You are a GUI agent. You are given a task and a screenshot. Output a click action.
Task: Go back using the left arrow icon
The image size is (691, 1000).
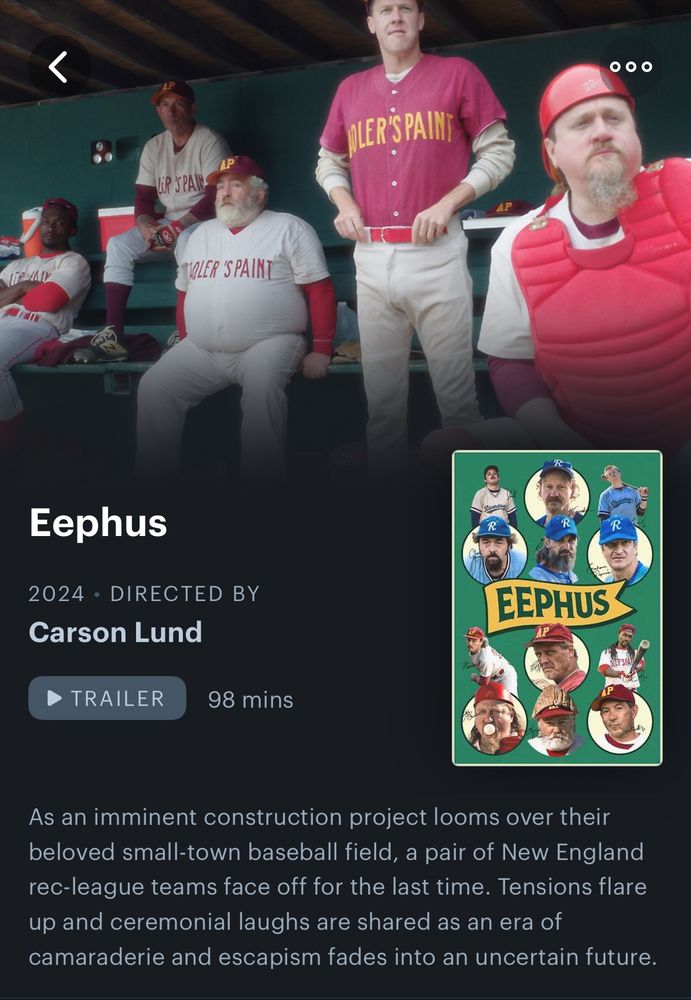(x=59, y=67)
